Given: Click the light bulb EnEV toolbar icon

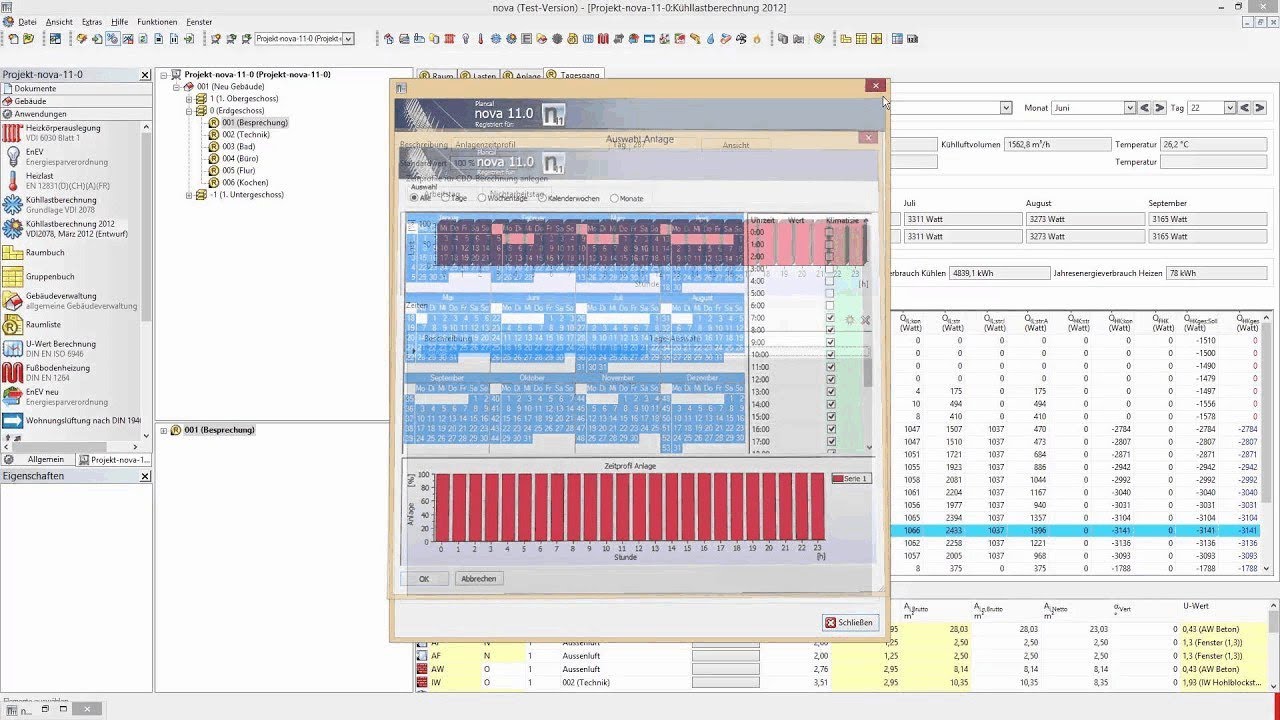Looking at the screenshot, I should coord(465,39).
